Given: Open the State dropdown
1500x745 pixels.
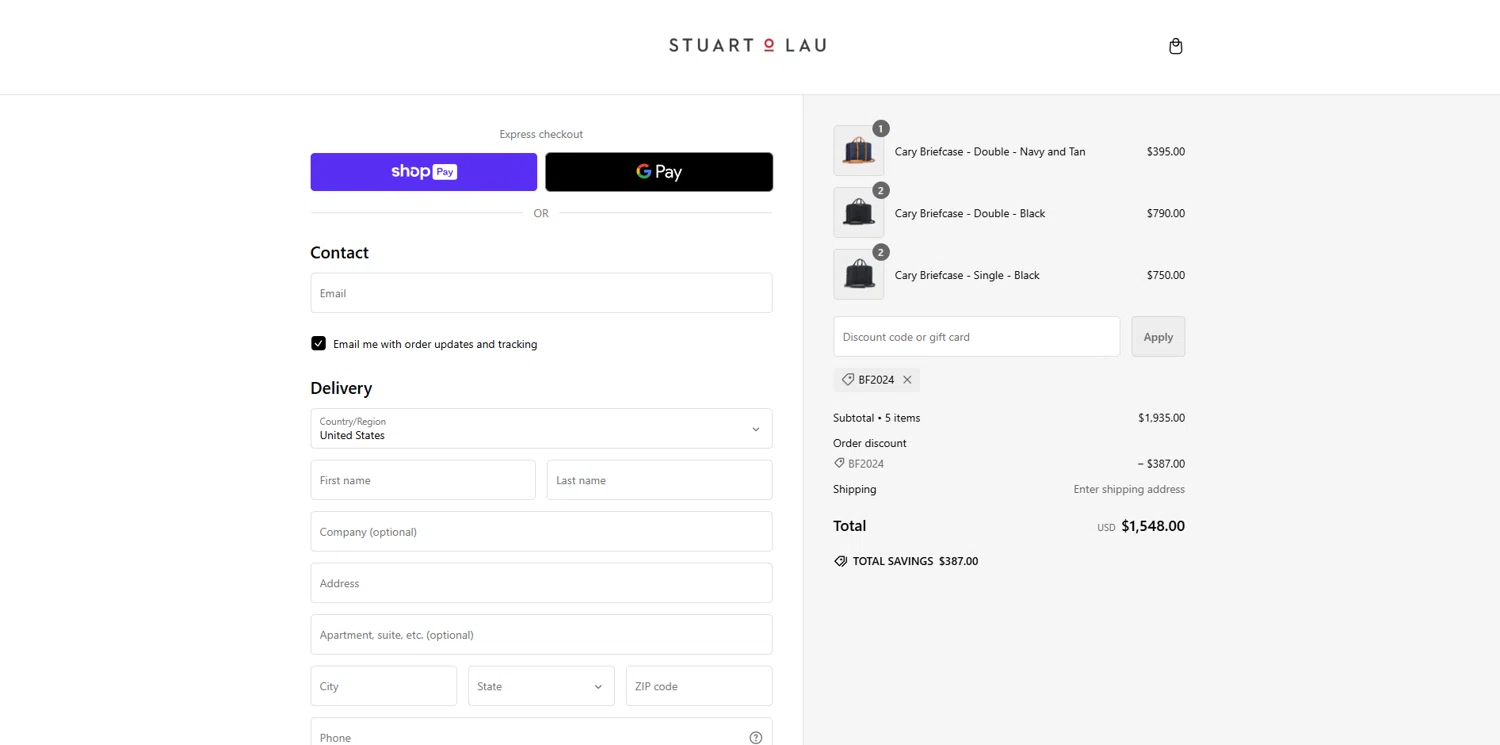Looking at the screenshot, I should tap(541, 686).
